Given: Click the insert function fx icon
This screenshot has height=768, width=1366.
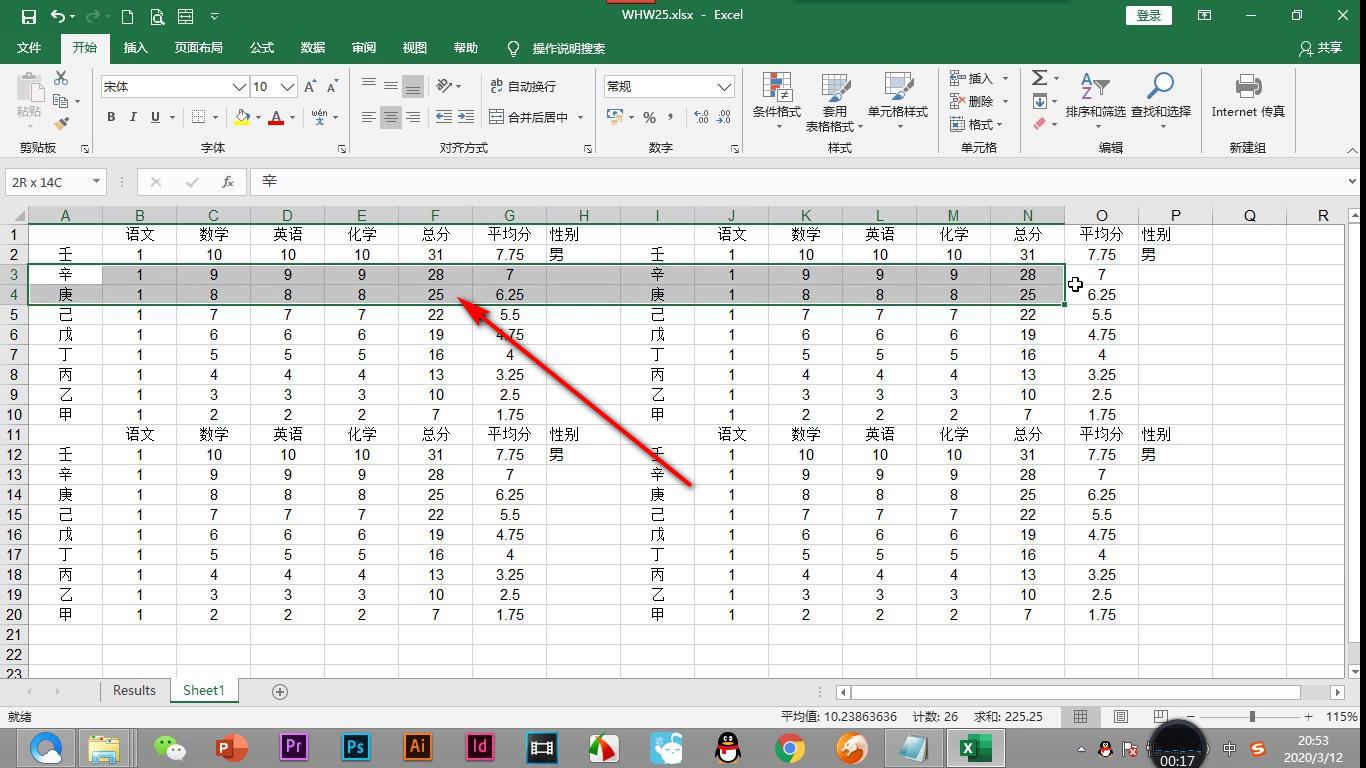Looking at the screenshot, I should click(228, 182).
